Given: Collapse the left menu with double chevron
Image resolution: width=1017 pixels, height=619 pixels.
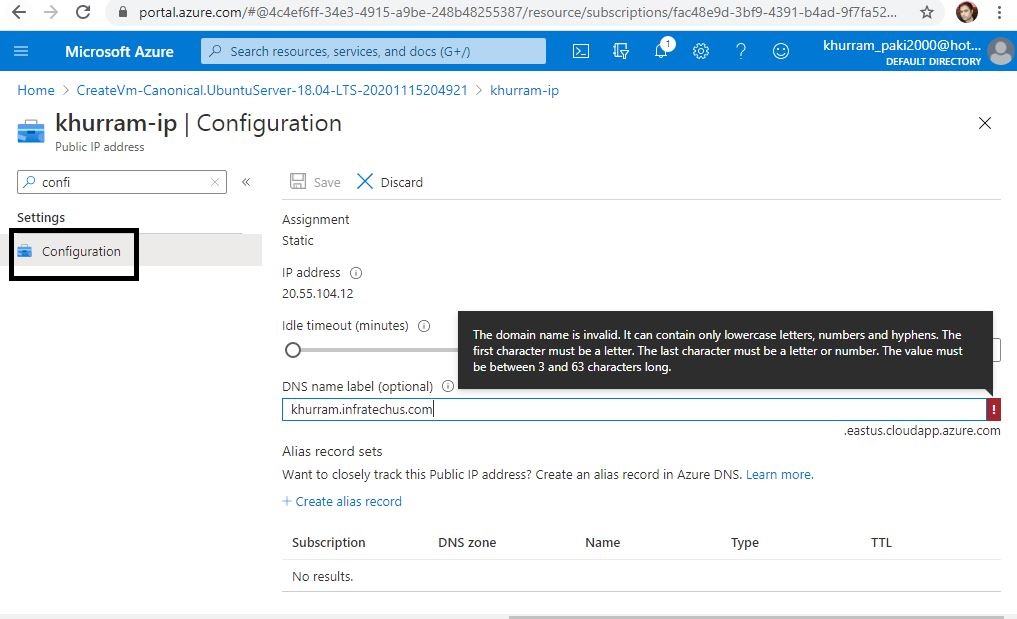Looking at the screenshot, I should 246,182.
